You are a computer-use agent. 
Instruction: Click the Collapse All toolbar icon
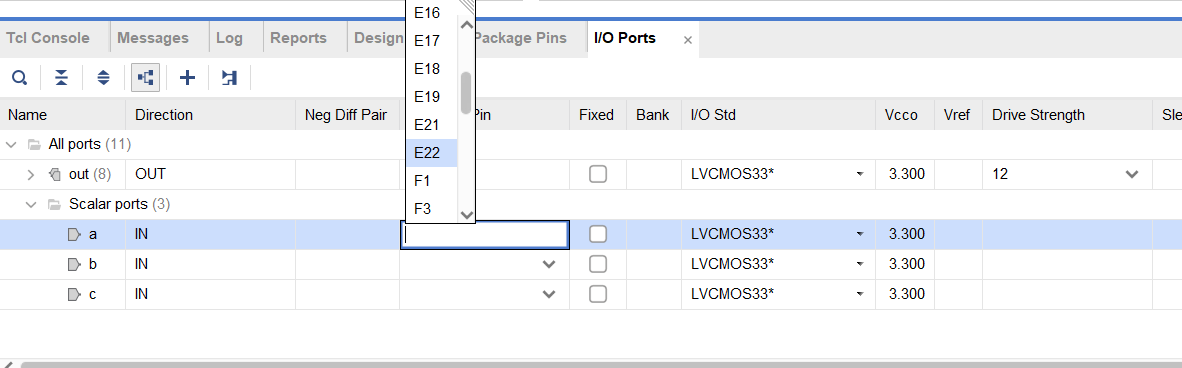[62, 78]
